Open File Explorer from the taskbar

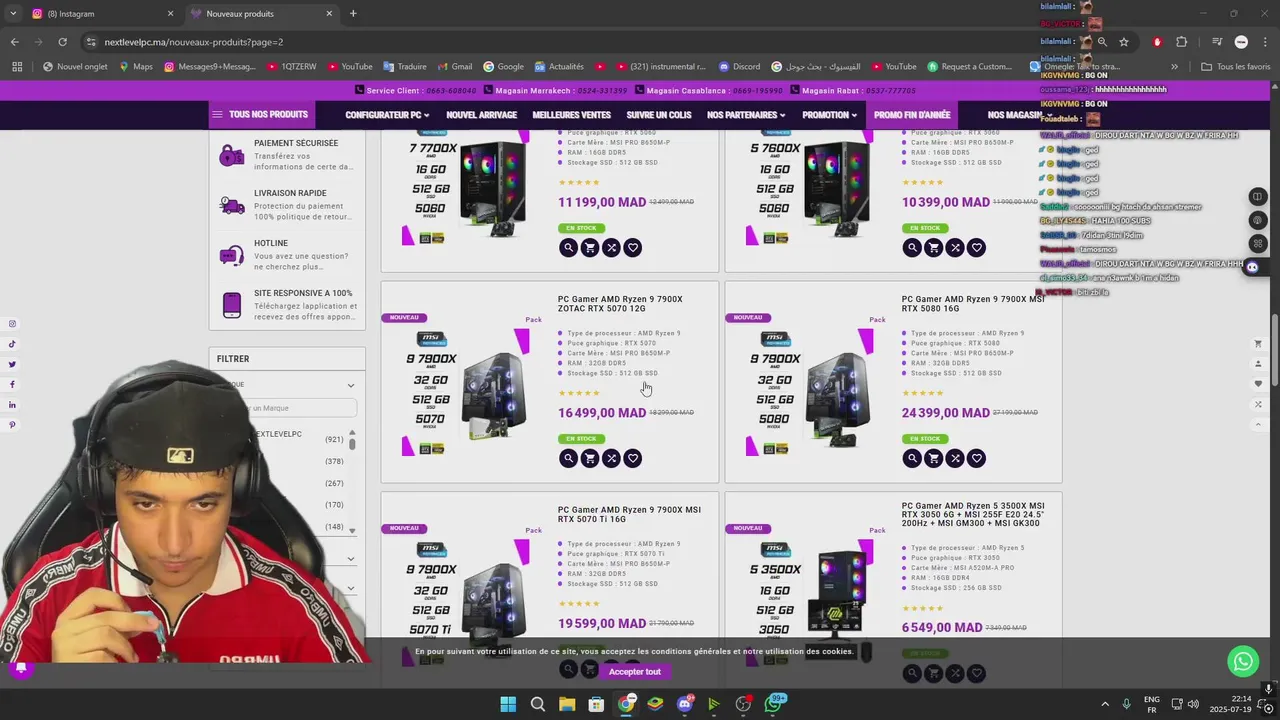[x=567, y=704]
